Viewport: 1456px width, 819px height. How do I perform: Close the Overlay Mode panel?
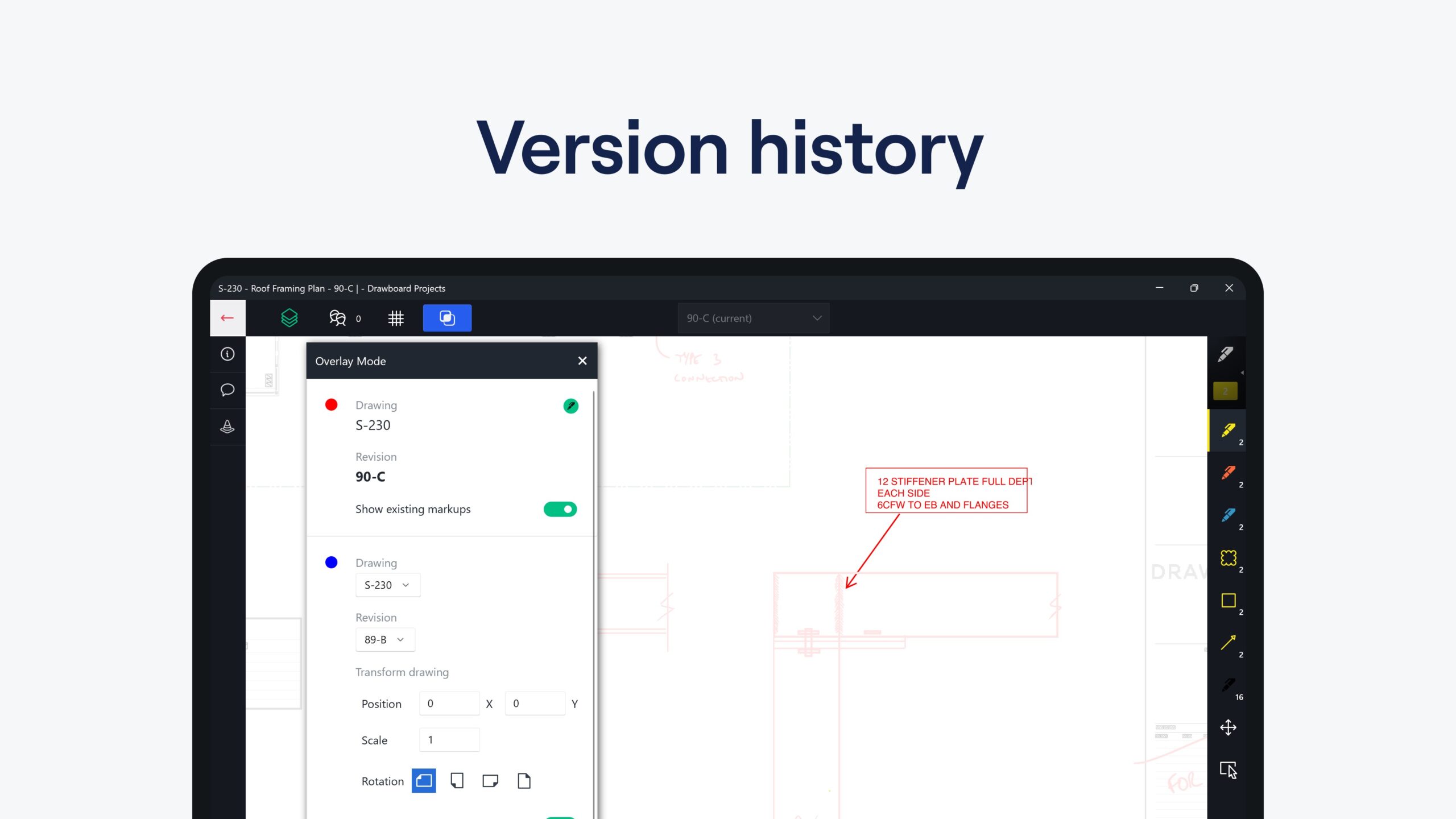[x=582, y=361]
